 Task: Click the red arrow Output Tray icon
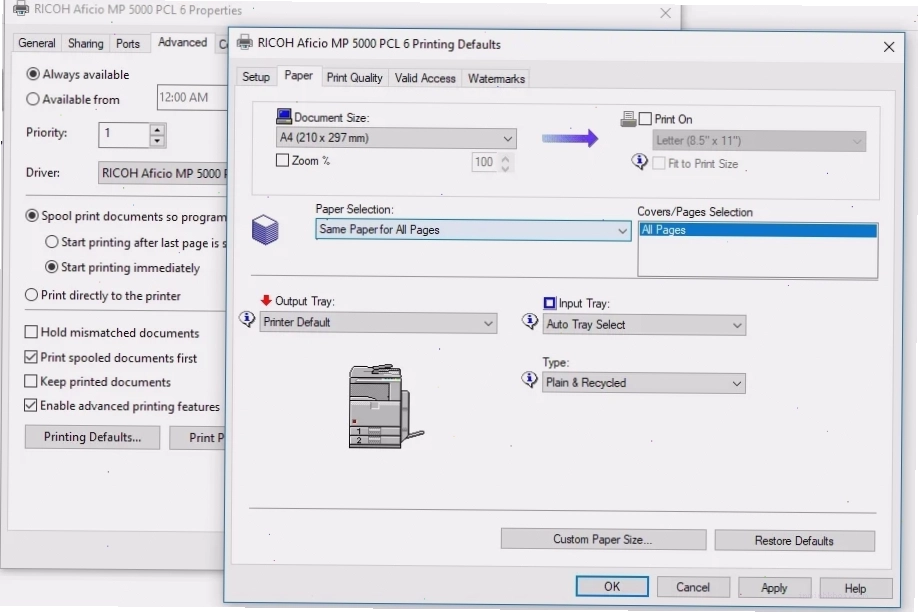(266, 300)
